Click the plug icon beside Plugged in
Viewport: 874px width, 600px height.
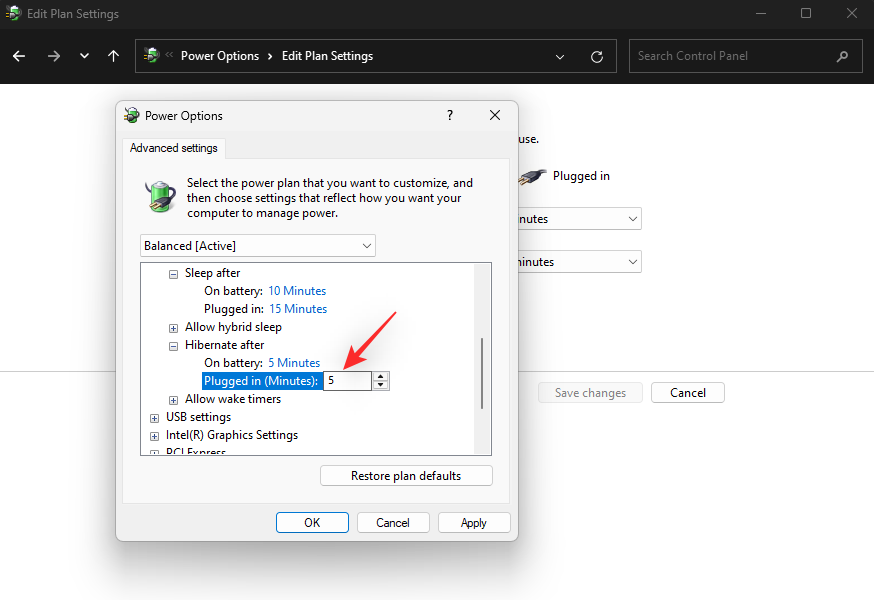(532, 177)
